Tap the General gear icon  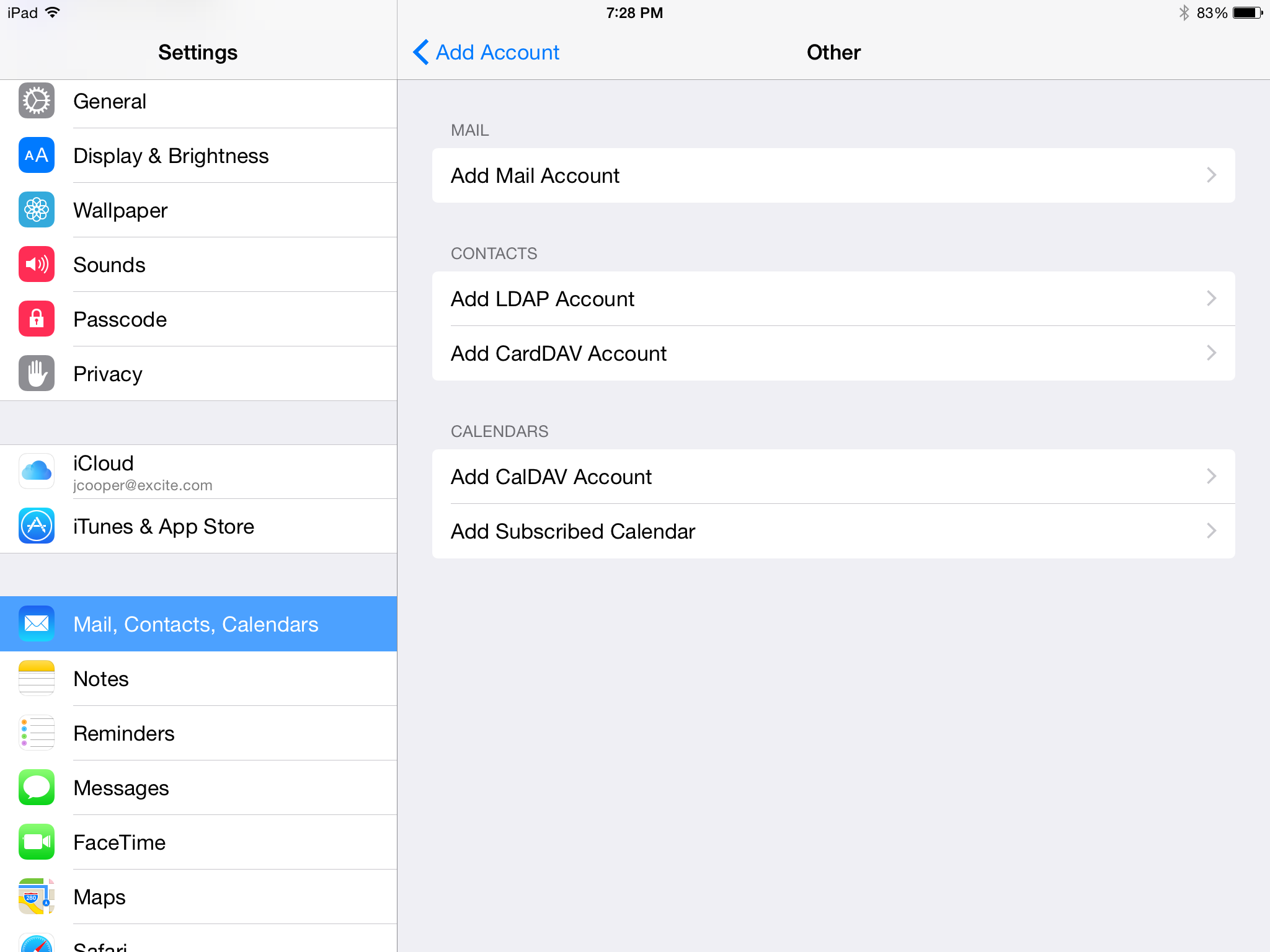[37, 101]
